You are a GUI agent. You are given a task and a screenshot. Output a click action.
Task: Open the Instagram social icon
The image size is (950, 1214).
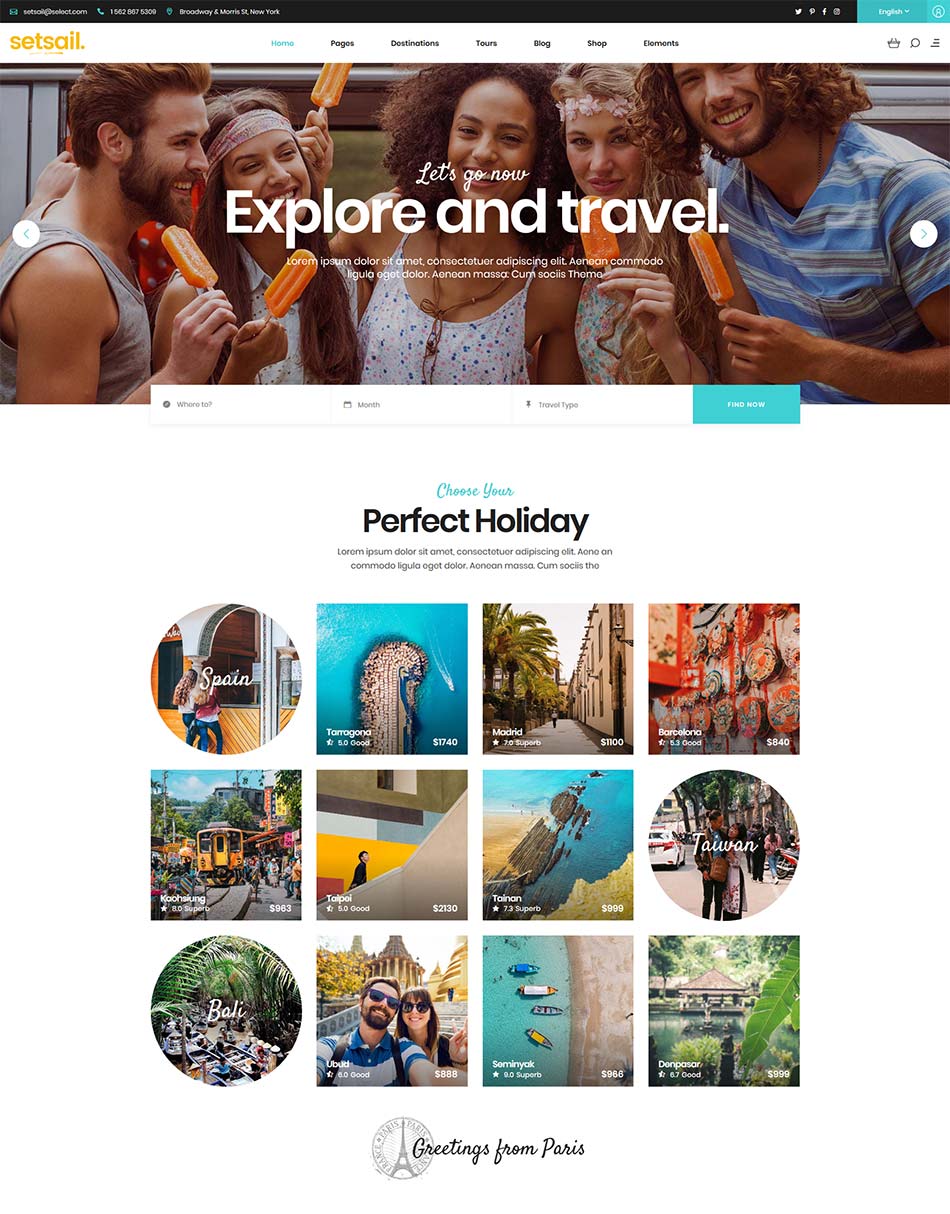pyautogui.click(x=836, y=11)
